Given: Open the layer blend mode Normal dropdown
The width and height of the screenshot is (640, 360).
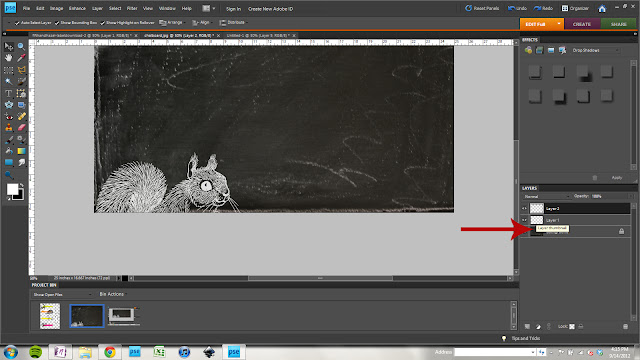Looking at the screenshot, I should 546,196.
